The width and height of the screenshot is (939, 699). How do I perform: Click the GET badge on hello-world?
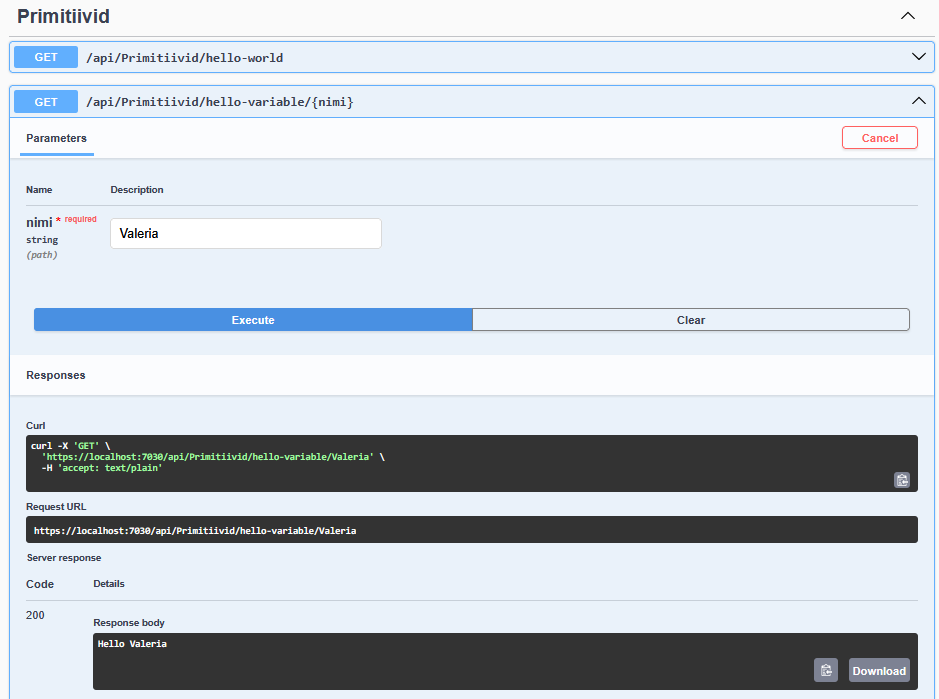[46, 57]
